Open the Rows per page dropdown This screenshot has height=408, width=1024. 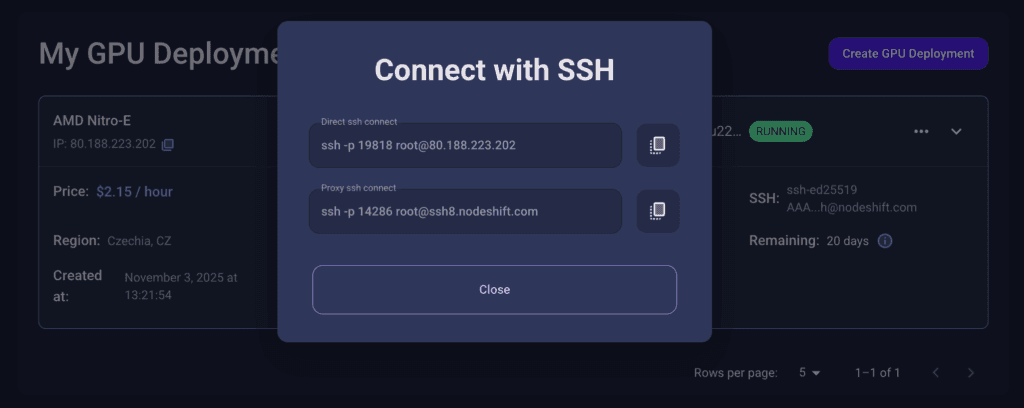(x=809, y=373)
